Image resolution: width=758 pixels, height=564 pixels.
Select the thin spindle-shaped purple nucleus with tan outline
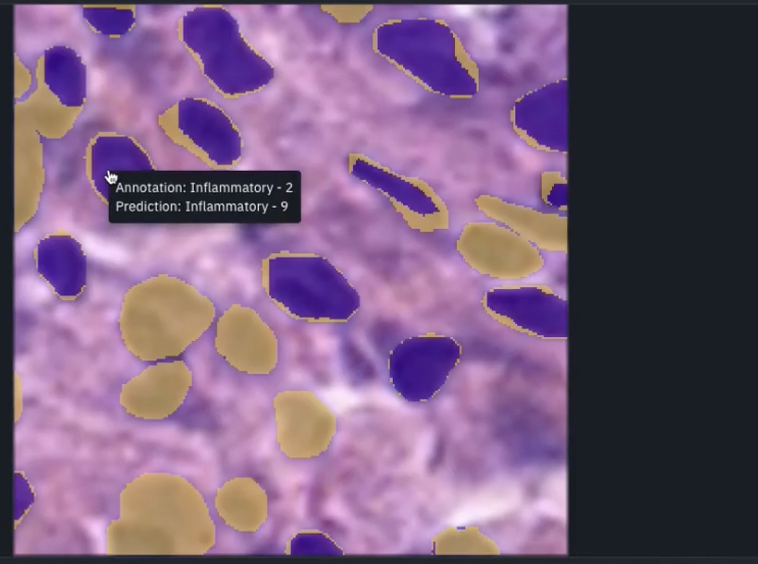click(x=396, y=191)
